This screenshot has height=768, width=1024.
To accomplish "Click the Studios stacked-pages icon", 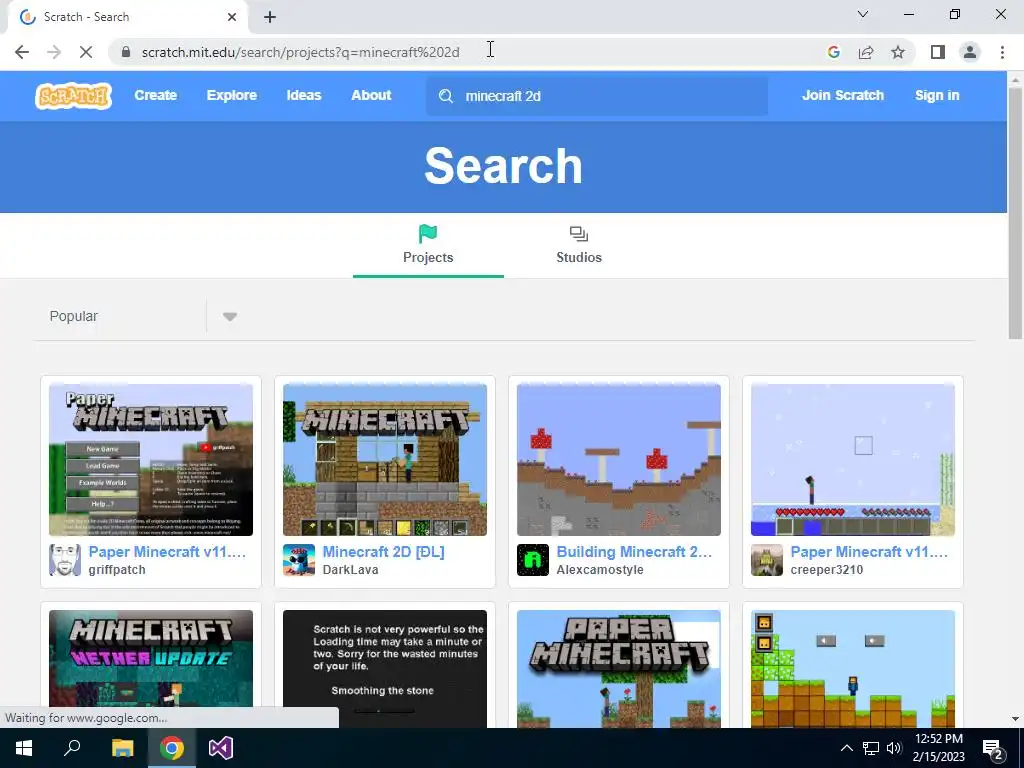I will 579,234.
